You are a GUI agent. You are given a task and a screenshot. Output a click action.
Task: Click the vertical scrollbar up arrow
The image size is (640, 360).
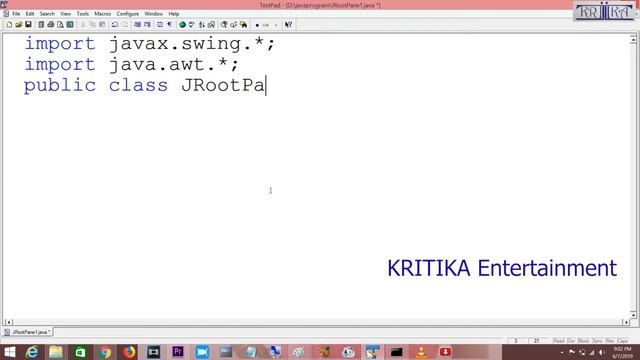pyautogui.click(x=633, y=40)
